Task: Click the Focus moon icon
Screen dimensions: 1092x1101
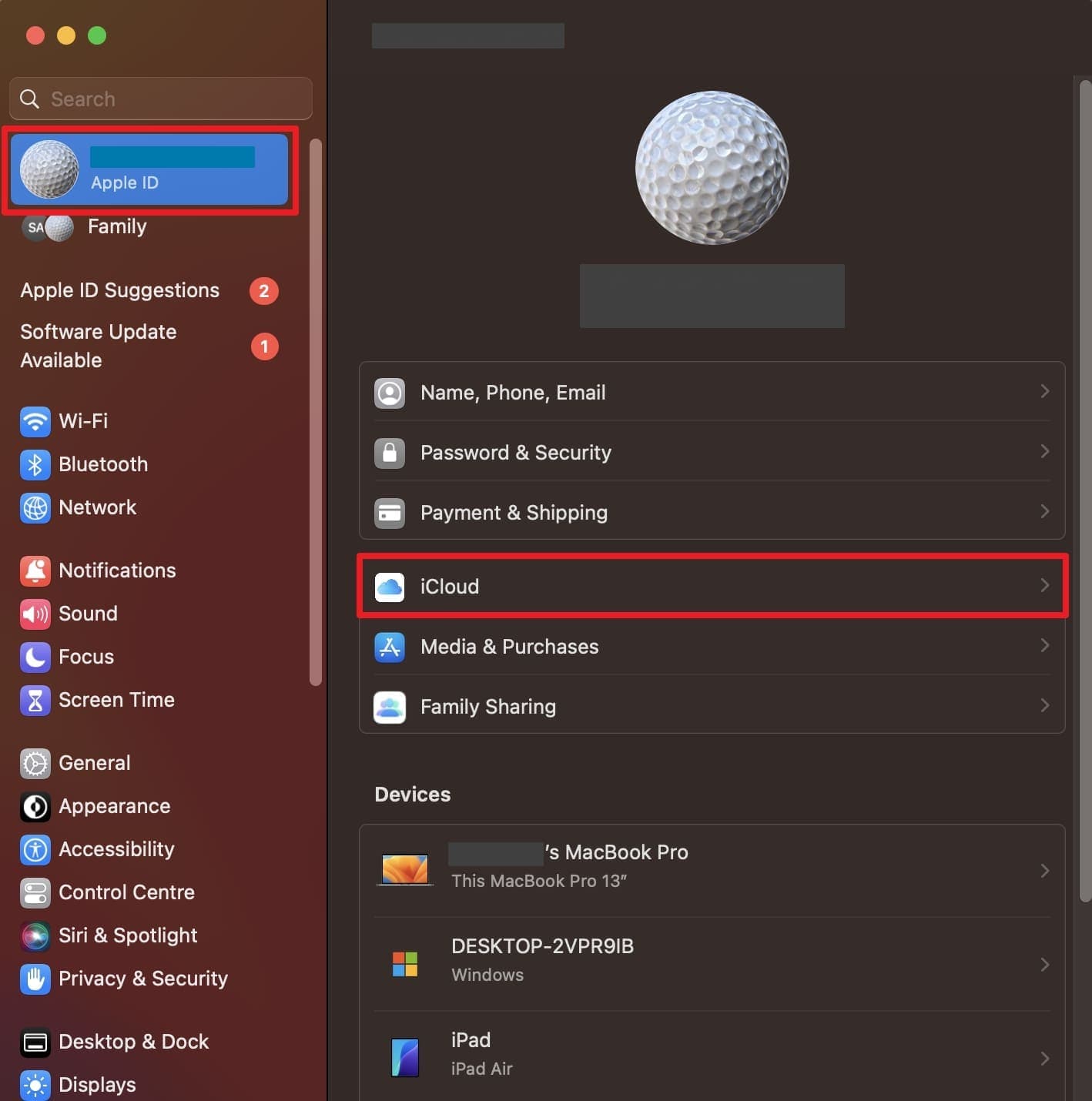Action: pyautogui.click(x=35, y=657)
